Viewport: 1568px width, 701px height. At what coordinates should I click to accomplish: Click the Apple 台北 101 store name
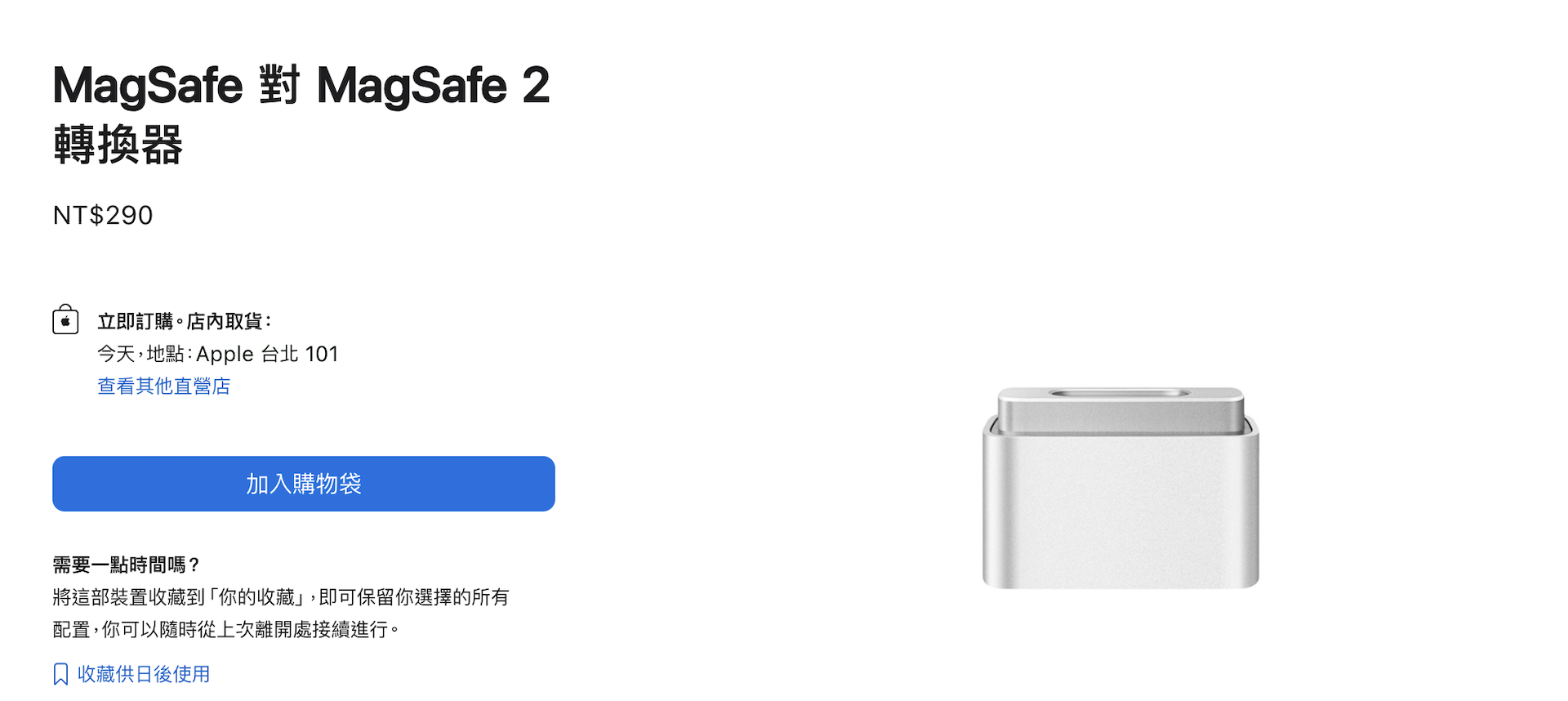click(x=267, y=355)
